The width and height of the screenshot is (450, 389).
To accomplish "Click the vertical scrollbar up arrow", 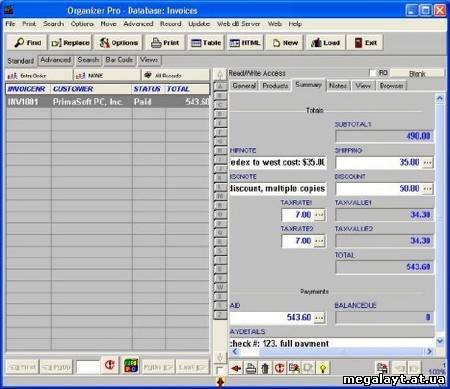I will click(x=440, y=98).
